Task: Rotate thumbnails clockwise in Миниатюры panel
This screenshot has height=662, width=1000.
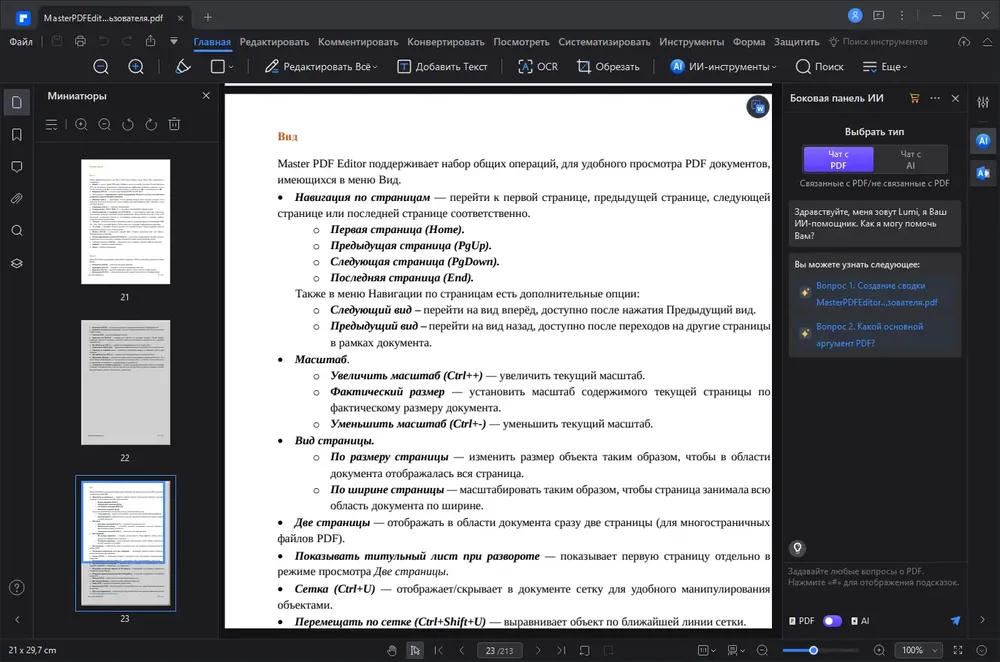Action: pos(151,124)
